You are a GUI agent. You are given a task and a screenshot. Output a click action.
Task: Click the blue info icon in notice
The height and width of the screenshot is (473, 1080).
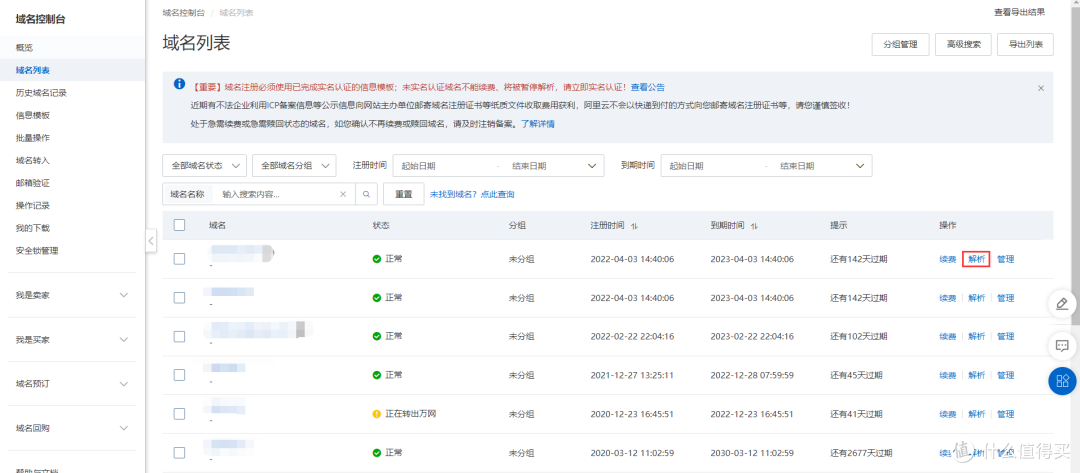click(179, 84)
